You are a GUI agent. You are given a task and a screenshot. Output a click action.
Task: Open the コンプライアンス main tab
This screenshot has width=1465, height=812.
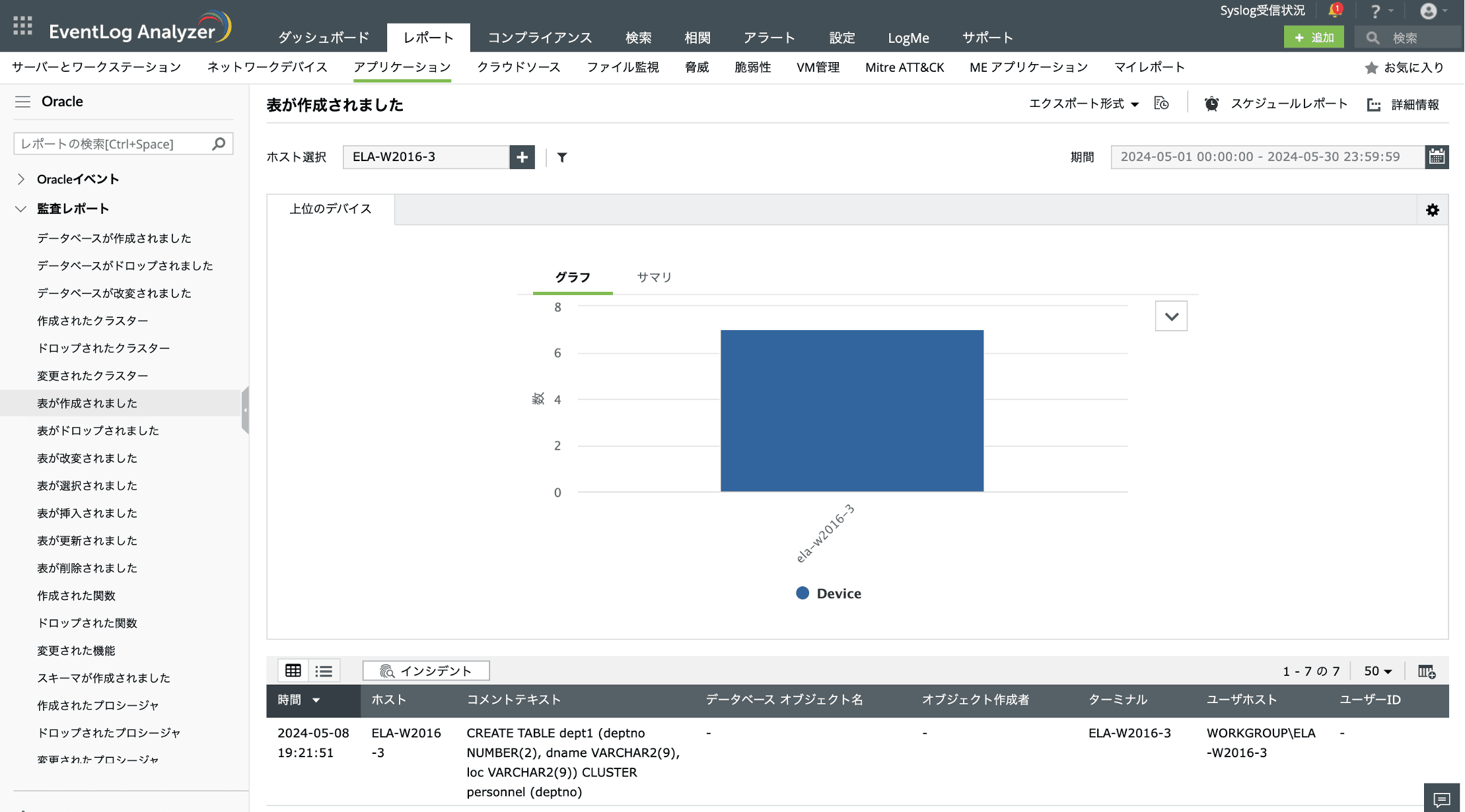tap(540, 38)
